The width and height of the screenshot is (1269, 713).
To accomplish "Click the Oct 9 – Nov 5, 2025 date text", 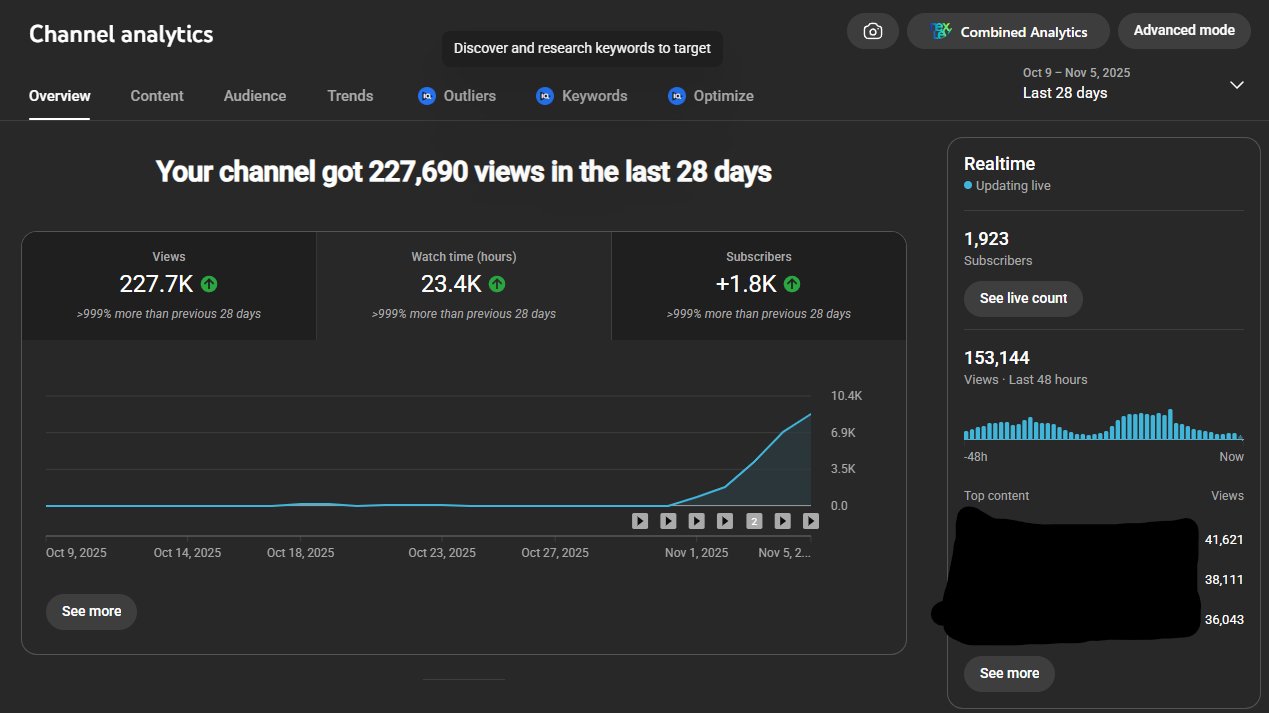I will pos(1076,73).
